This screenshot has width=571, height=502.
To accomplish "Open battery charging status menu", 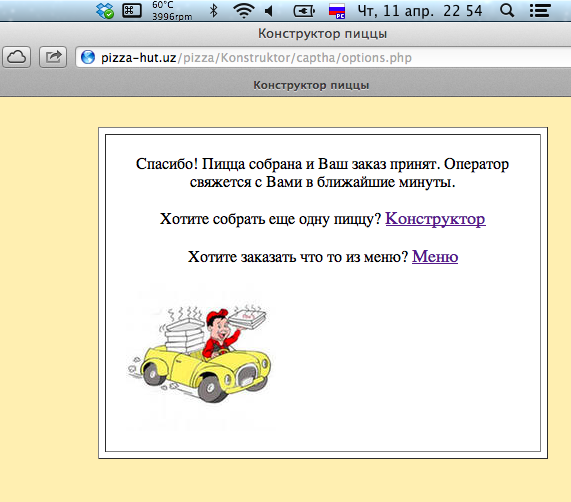I will pos(304,11).
